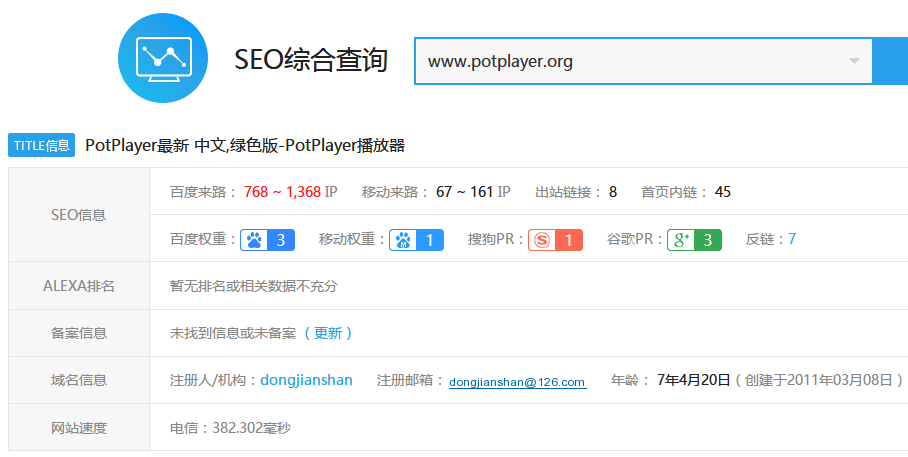908x457 pixels.
Task: Click the SEO chart monitor logo
Action: click(x=163, y=58)
